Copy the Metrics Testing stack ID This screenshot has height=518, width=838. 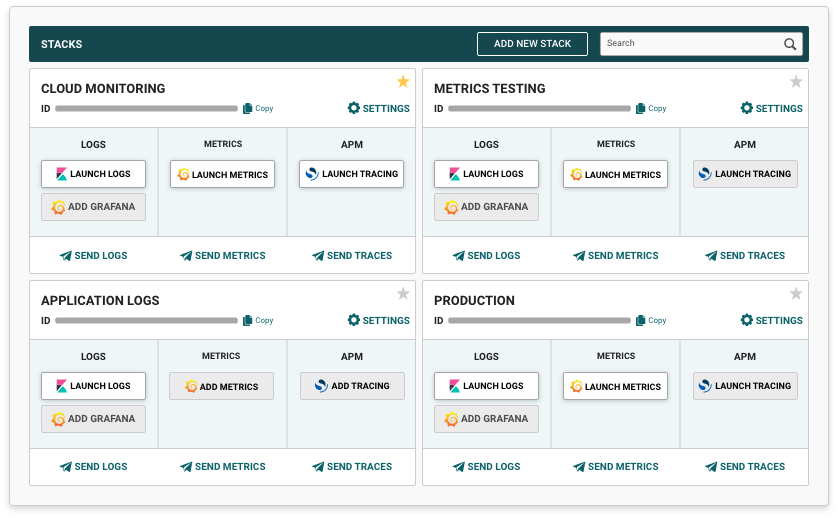pos(651,109)
